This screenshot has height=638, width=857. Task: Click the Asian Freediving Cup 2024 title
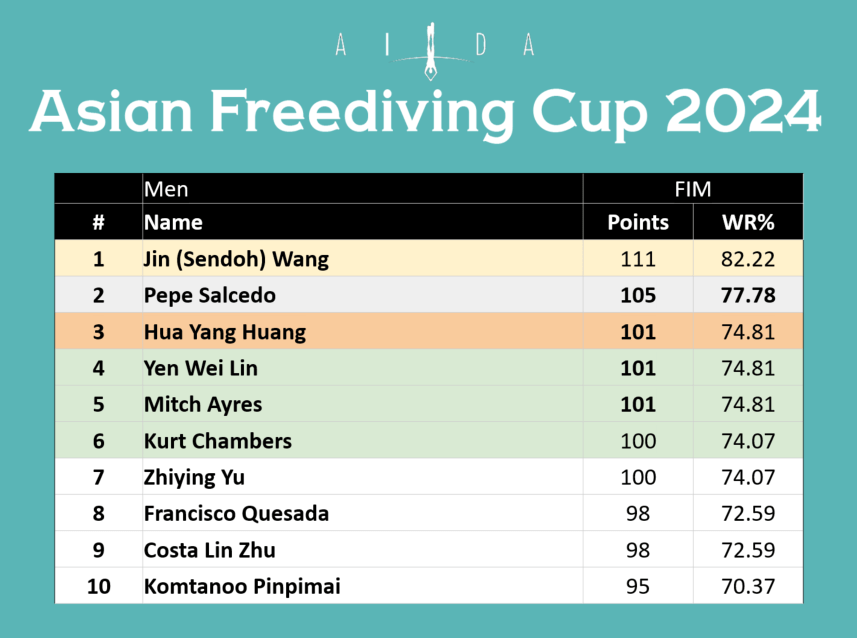pyautogui.click(x=427, y=114)
